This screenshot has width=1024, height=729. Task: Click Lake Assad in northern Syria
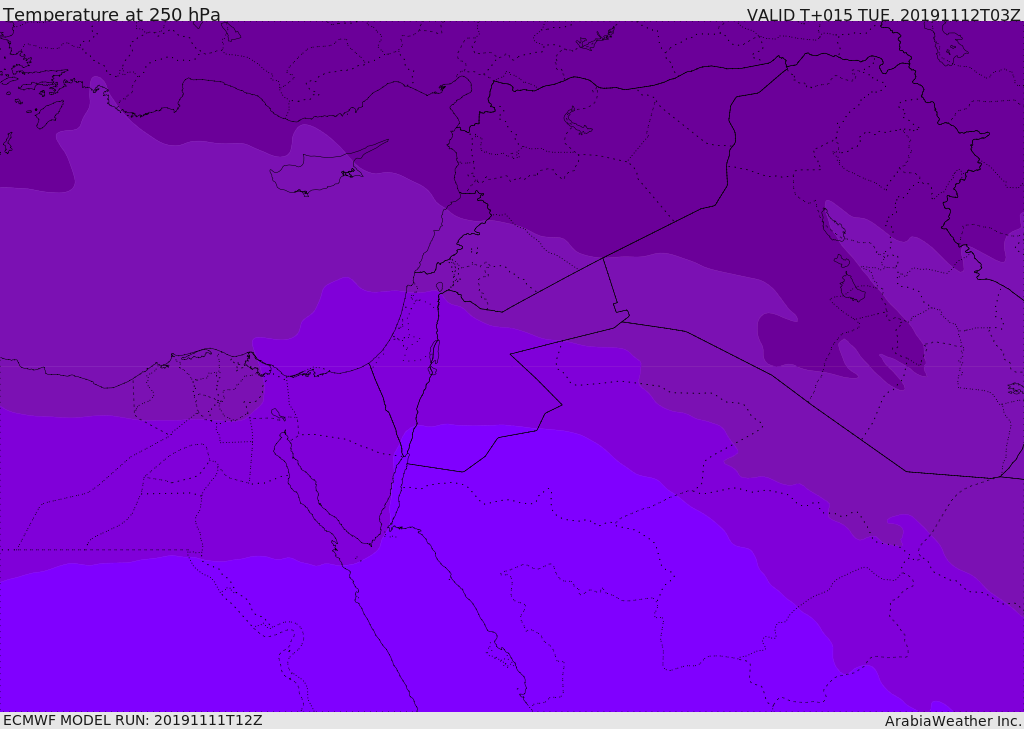[578, 121]
